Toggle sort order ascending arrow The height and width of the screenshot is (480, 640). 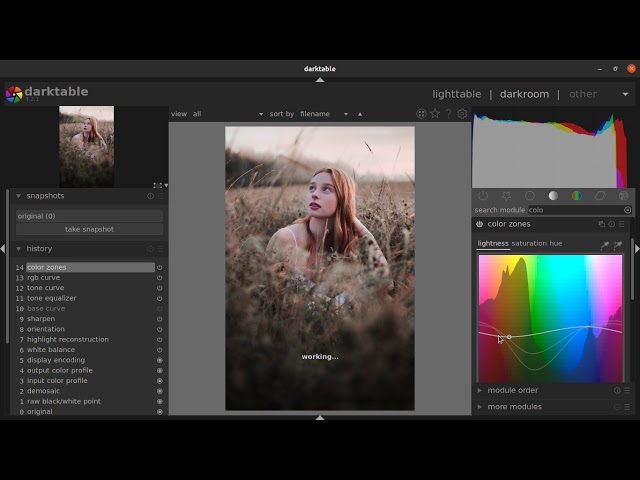(x=360, y=114)
